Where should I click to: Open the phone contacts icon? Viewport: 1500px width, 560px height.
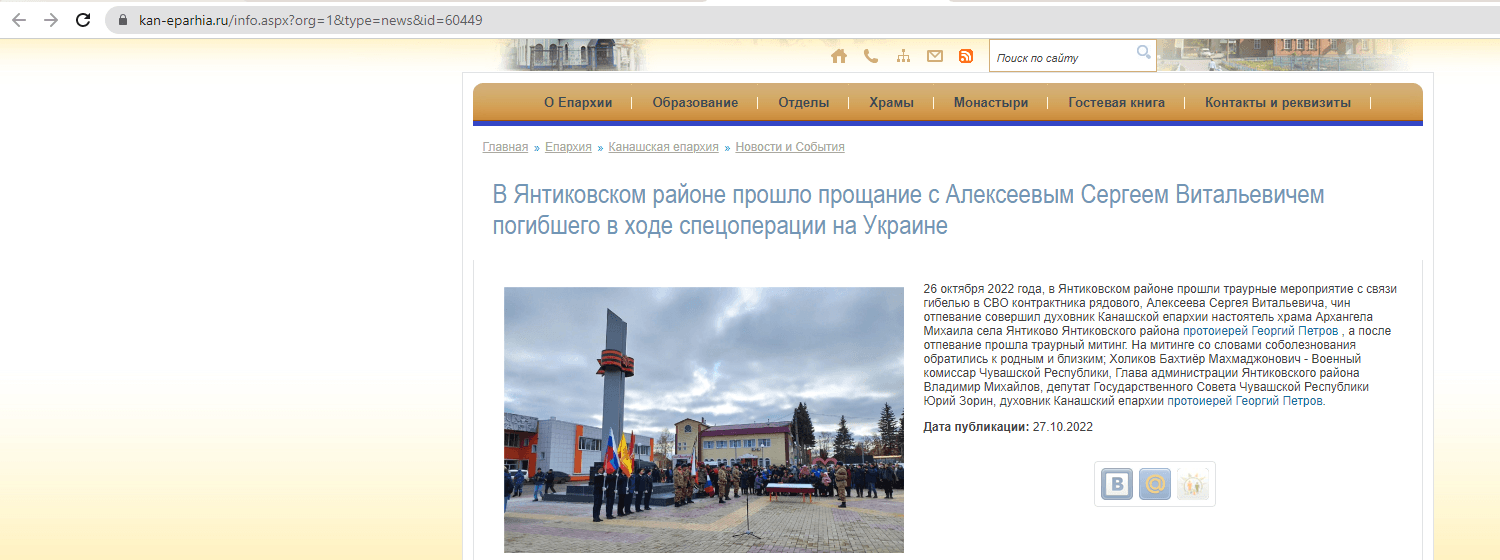click(871, 57)
